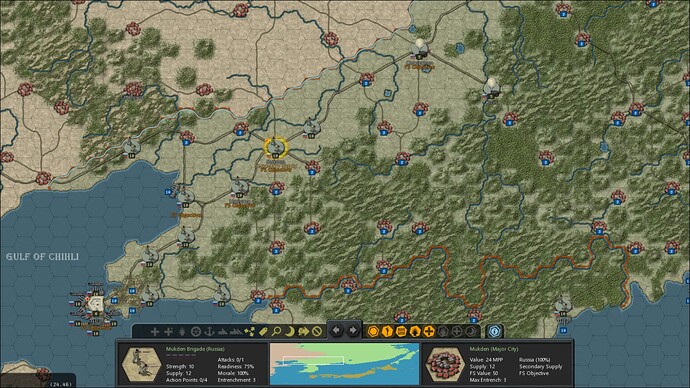This screenshot has width=690, height=388.
Task: Click the crossed-circle cancel icon
Action: pyautogui.click(x=316, y=331)
